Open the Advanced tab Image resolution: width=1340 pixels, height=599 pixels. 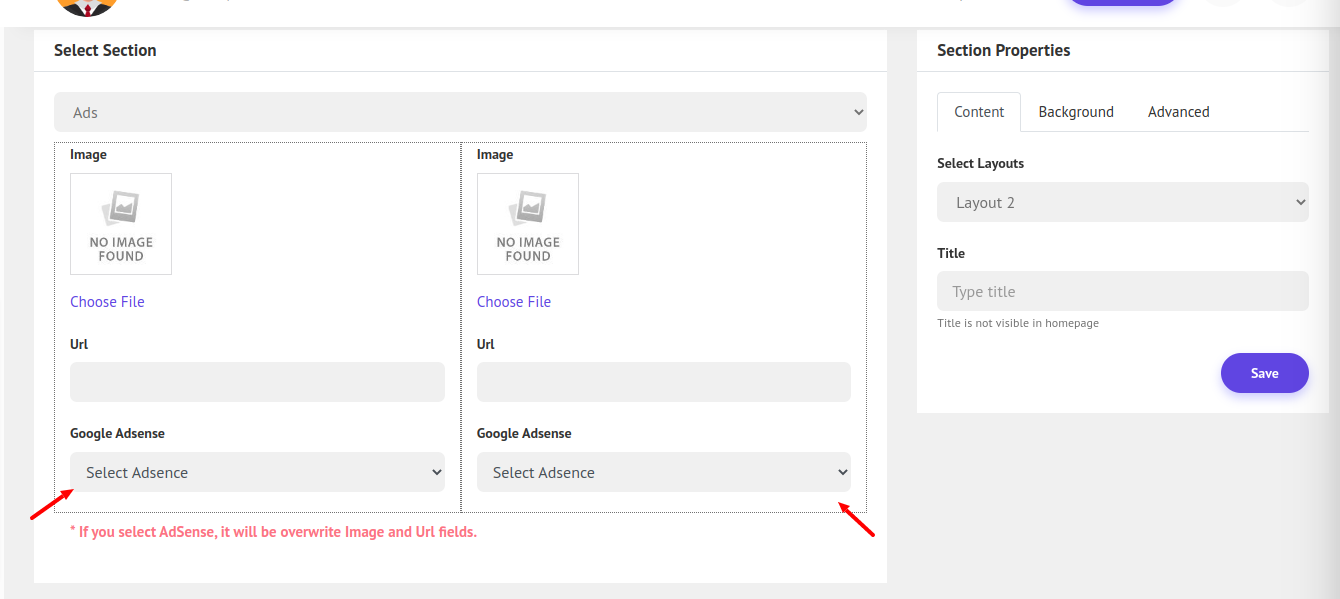[1178, 112]
